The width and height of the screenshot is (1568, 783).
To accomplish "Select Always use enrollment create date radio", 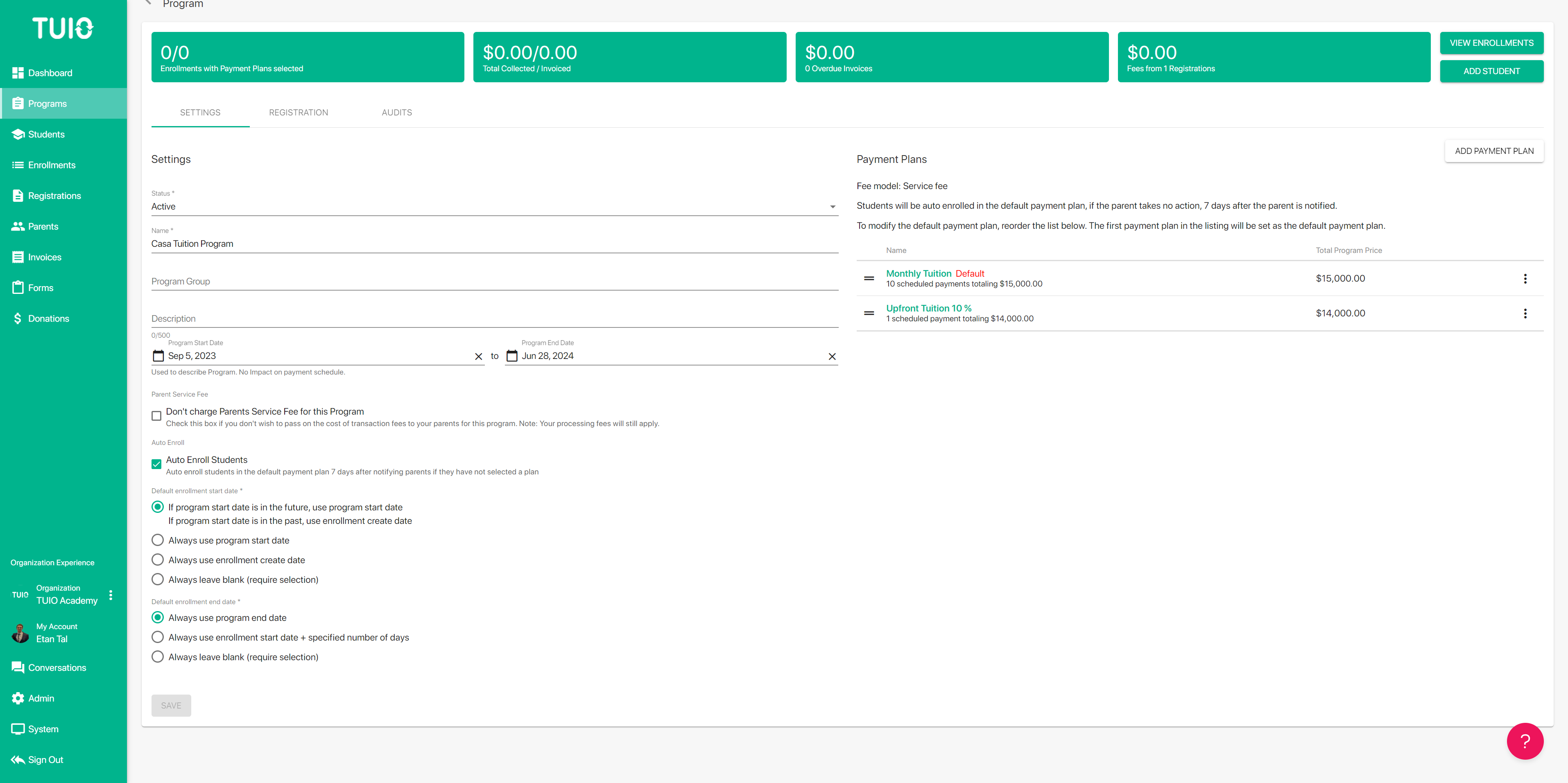I will [158, 560].
